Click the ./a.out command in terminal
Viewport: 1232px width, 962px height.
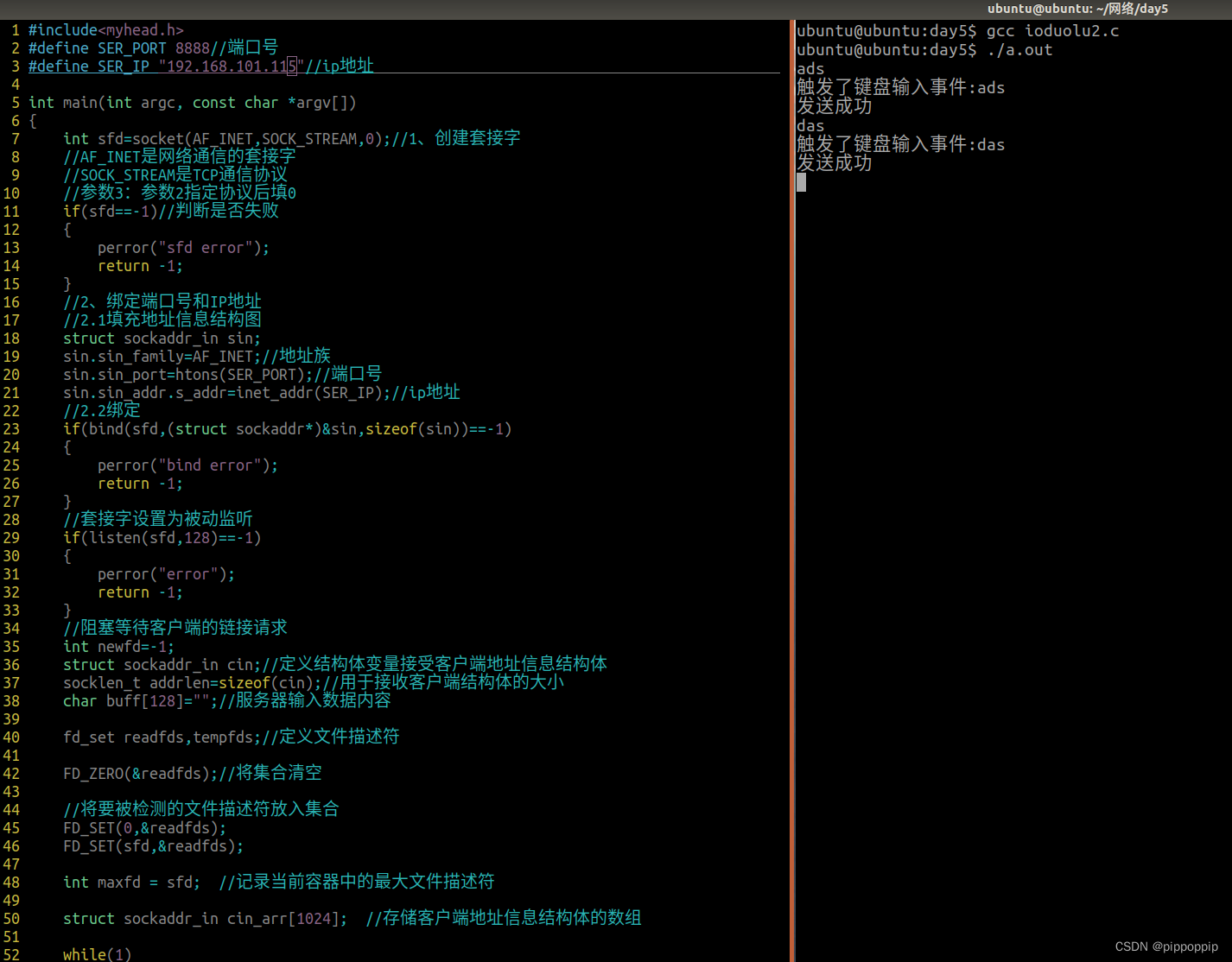(1019, 50)
